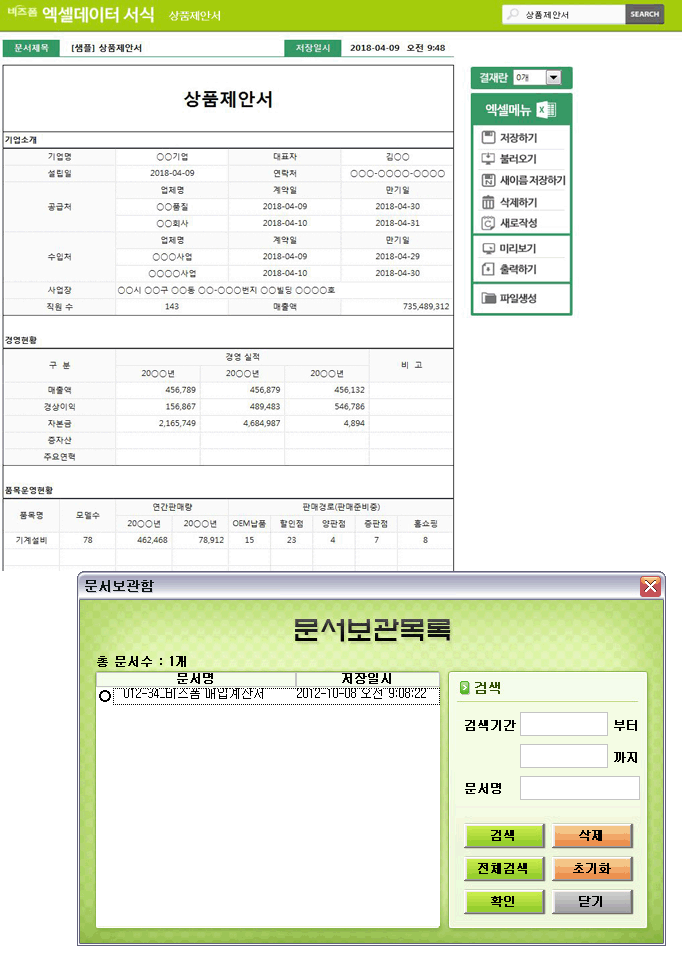The image size is (682, 962).
Task: Open the 결재란 count dropdown
Action: 553,77
